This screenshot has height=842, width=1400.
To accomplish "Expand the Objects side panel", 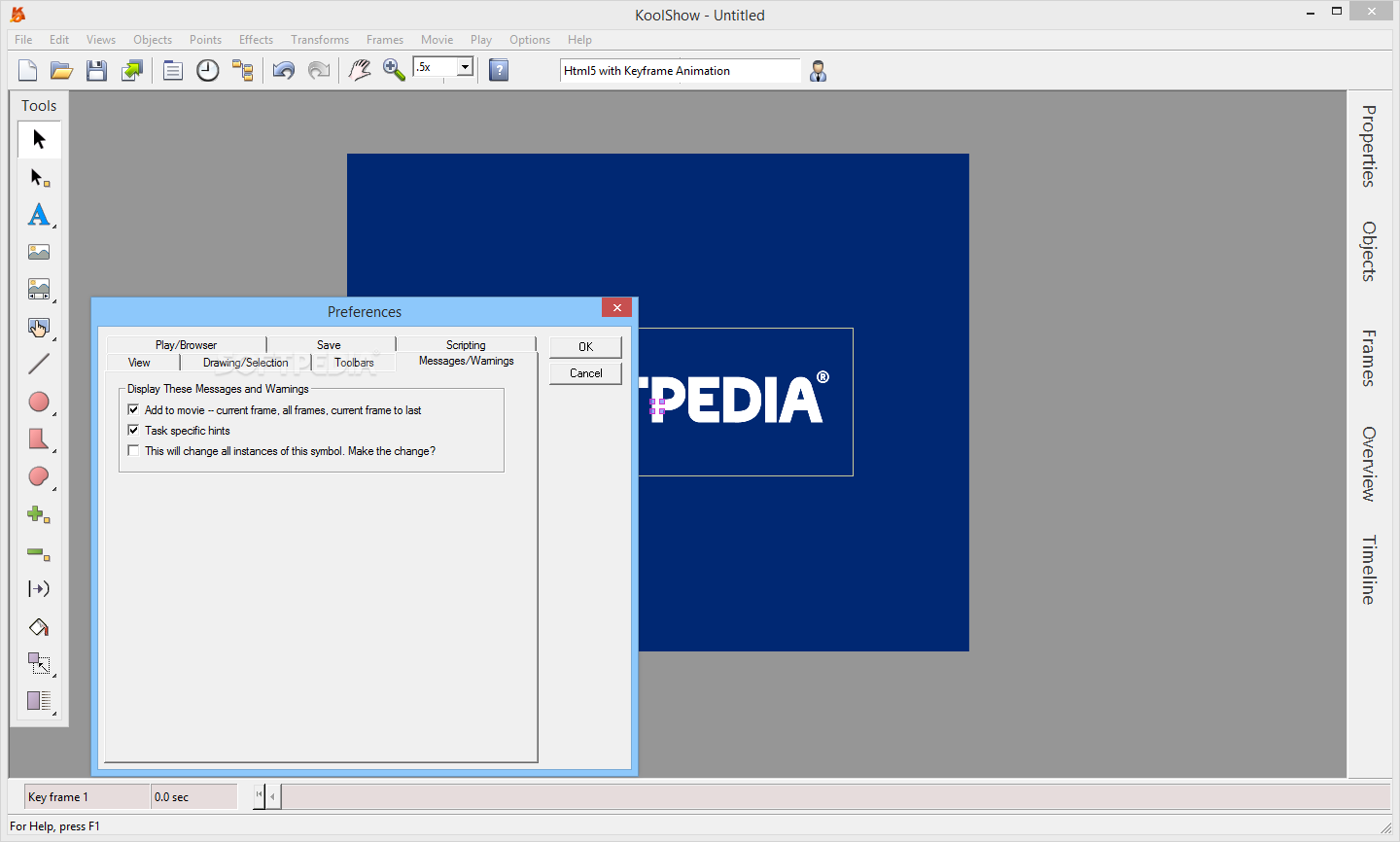I will [x=1369, y=252].
